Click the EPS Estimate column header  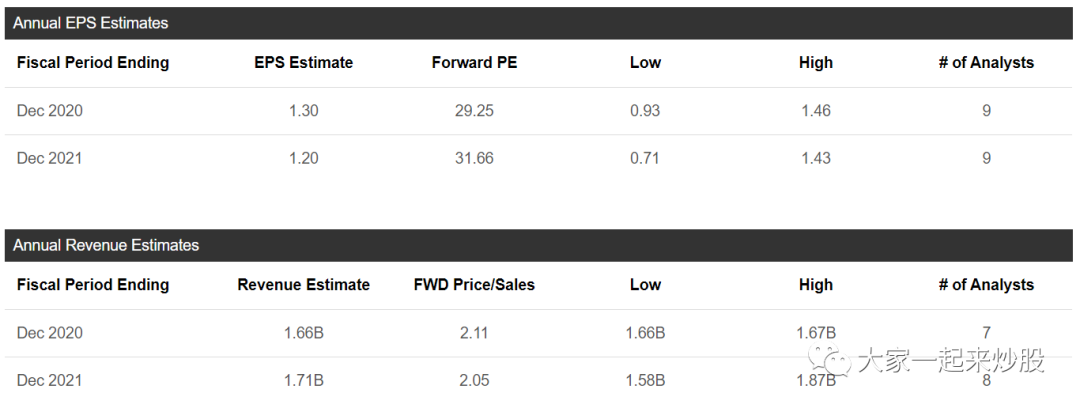(x=303, y=63)
